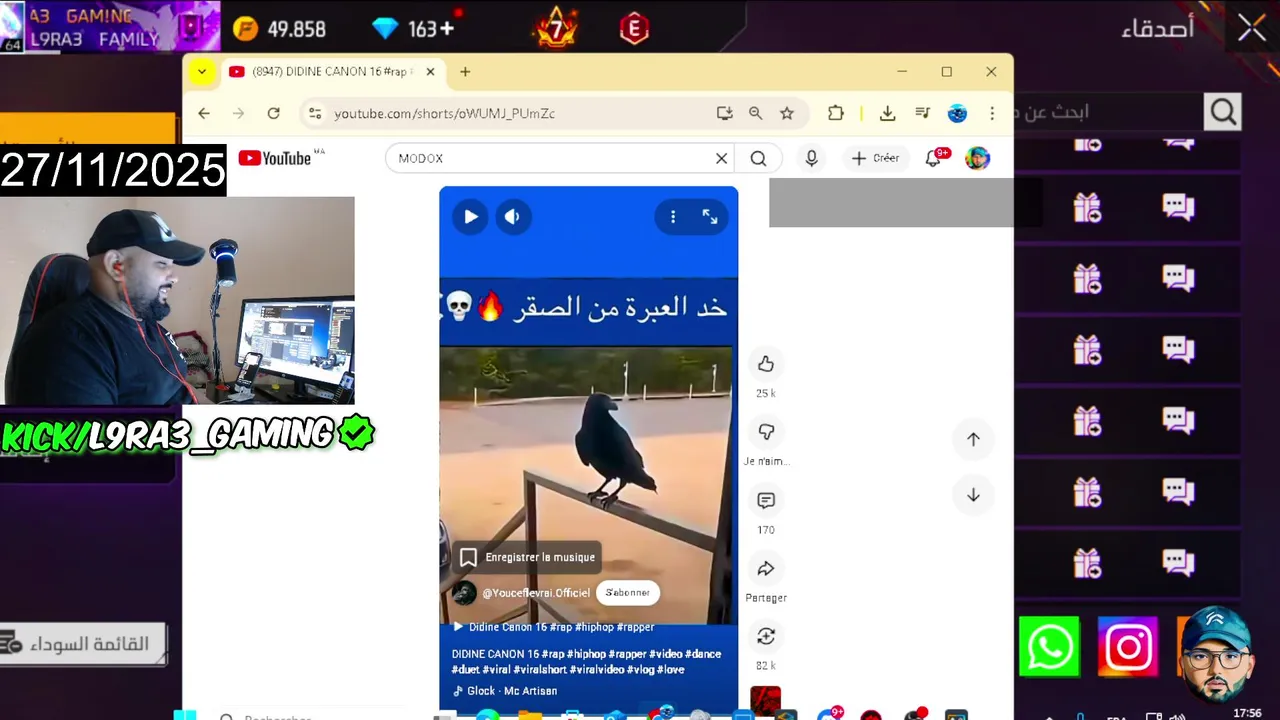Click the game's friends search magnifier
Viewport: 1280px width, 720px height.
[x=1224, y=112]
